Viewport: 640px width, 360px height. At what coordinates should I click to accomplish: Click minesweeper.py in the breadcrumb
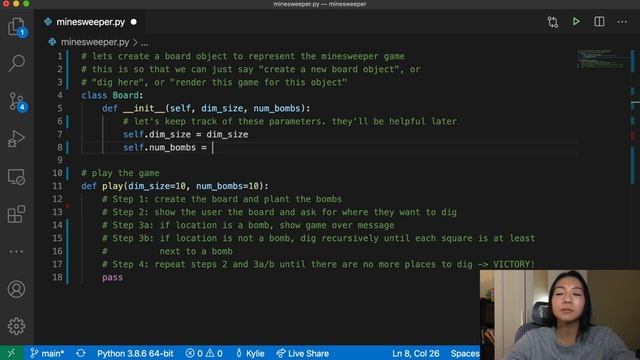tap(95, 42)
